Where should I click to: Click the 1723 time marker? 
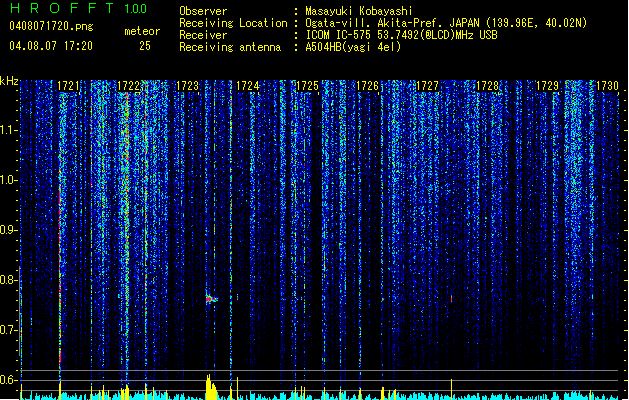click(187, 86)
